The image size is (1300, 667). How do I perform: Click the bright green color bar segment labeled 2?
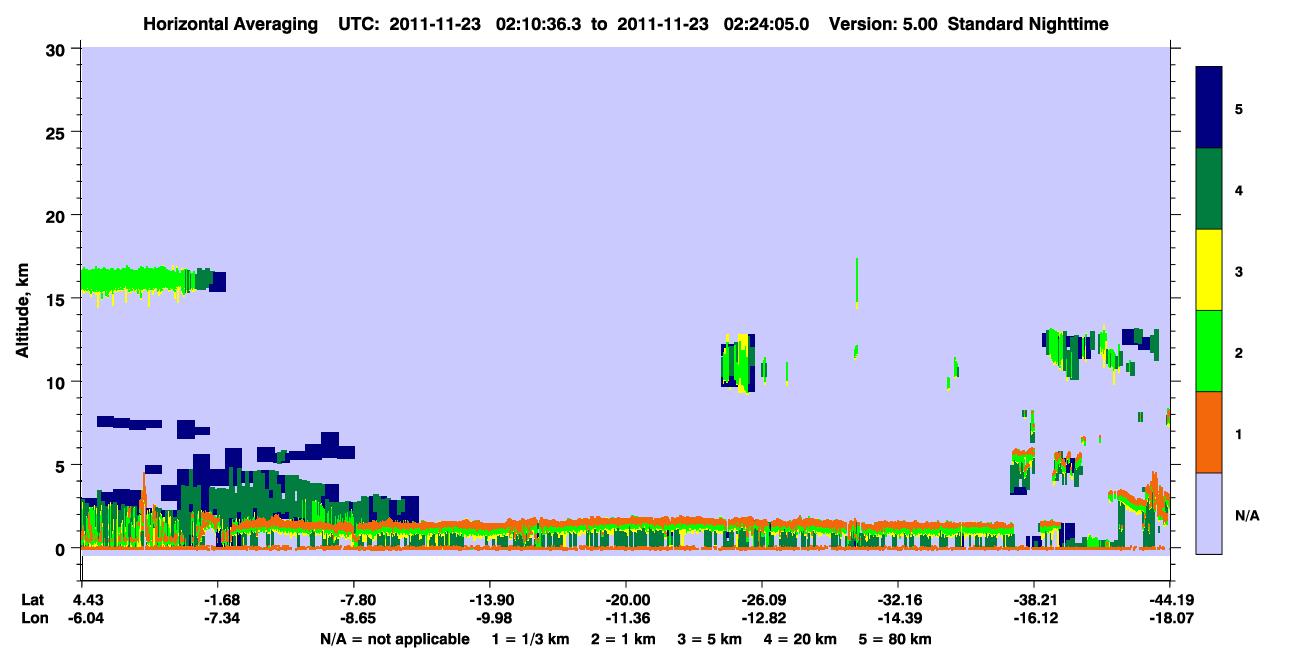[x=1209, y=351]
